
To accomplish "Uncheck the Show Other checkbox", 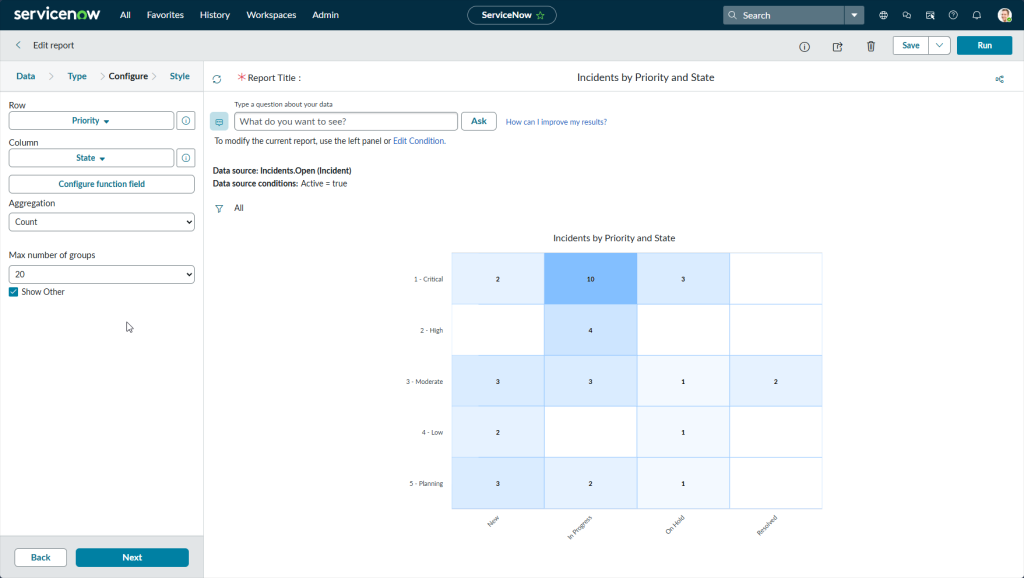I will [x=14, y=292].
